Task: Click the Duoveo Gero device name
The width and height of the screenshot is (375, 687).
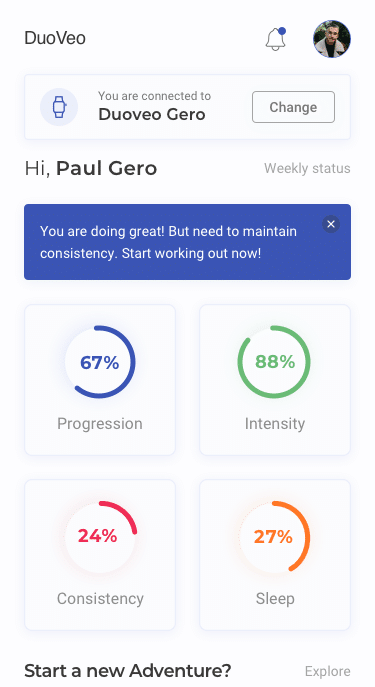Action: [152, 114]
